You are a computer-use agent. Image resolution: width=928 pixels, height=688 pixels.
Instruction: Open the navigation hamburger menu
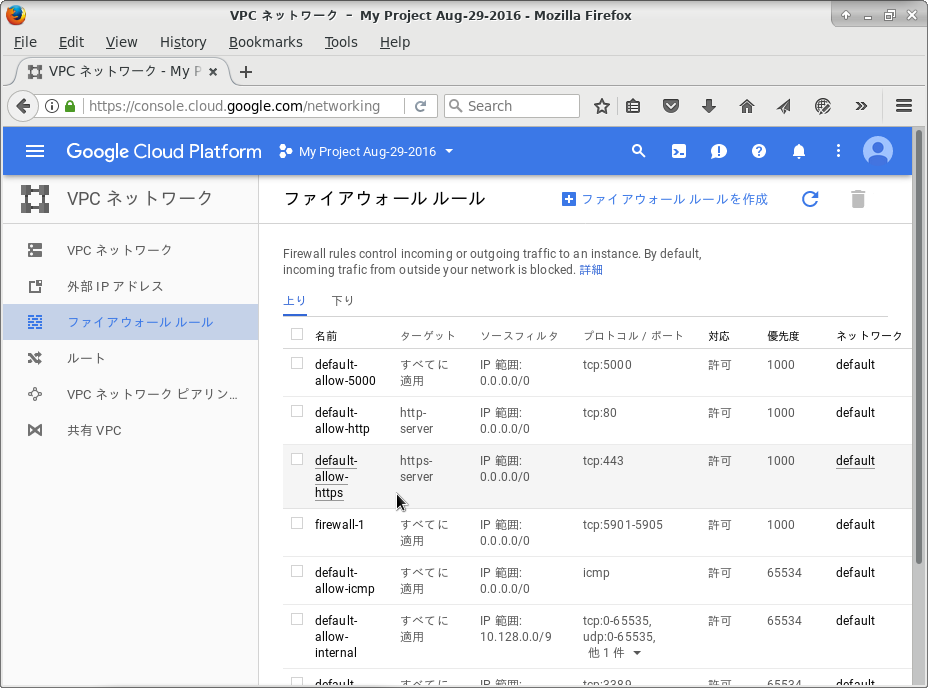click(x=34, y=151)
